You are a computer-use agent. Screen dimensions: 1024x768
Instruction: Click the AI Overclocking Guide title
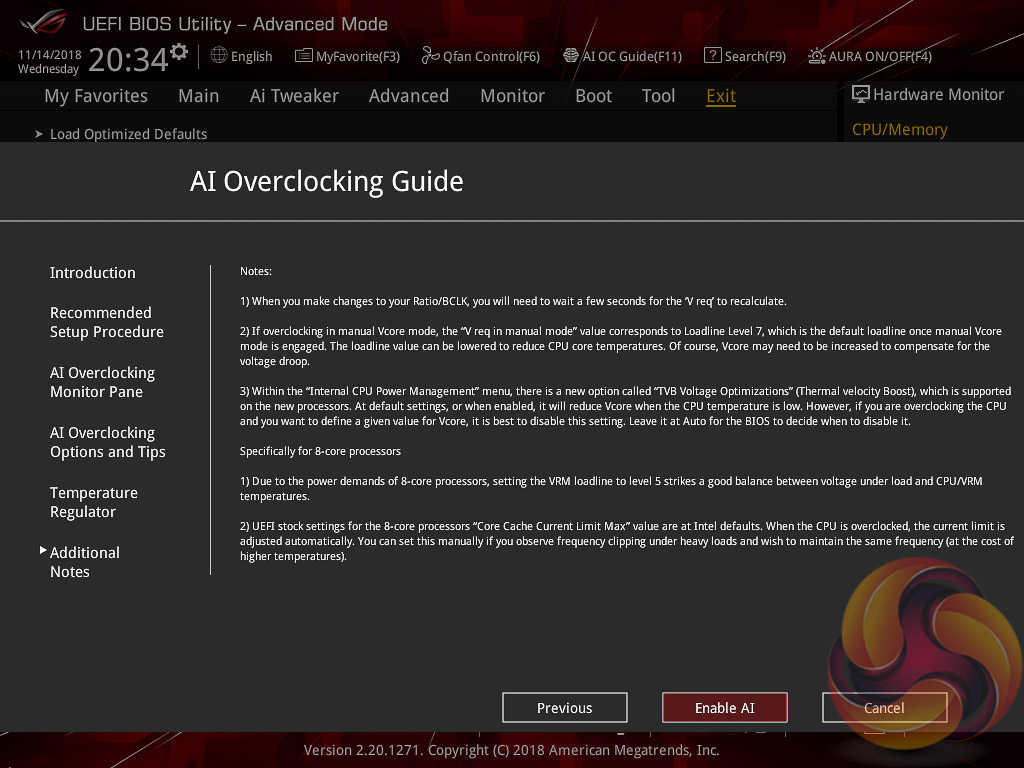pos(327,182)
